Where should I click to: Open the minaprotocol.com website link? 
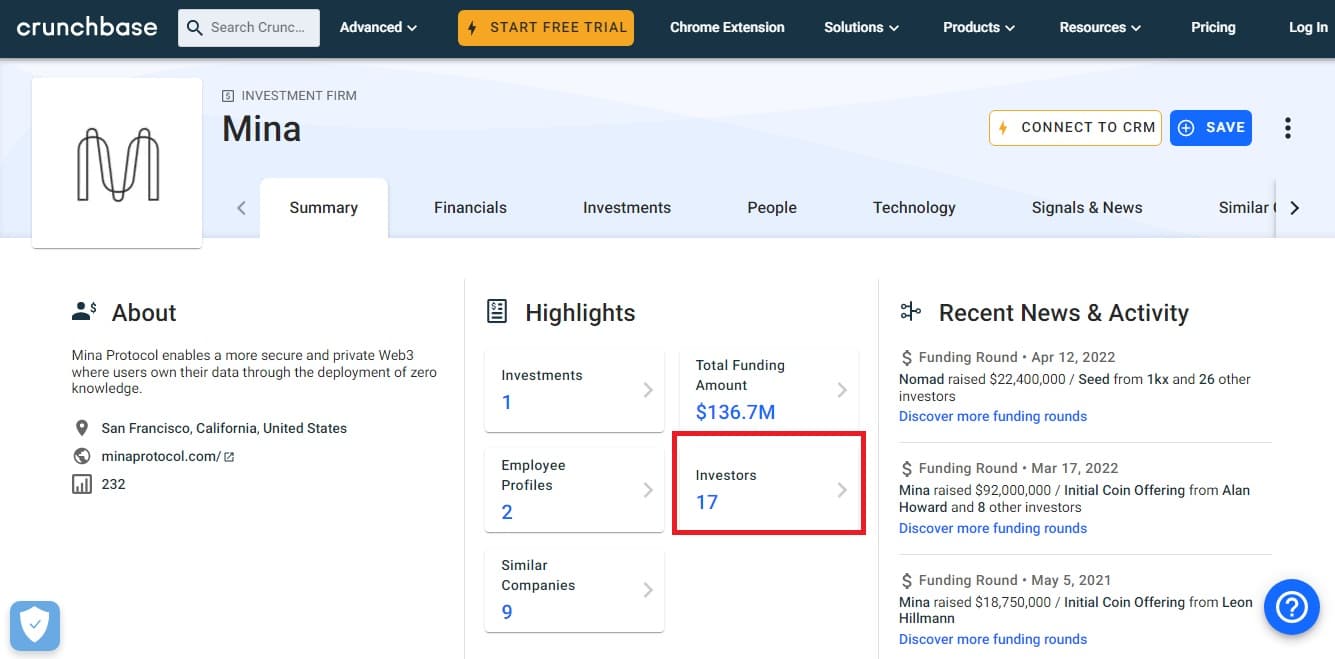(161, 456)
